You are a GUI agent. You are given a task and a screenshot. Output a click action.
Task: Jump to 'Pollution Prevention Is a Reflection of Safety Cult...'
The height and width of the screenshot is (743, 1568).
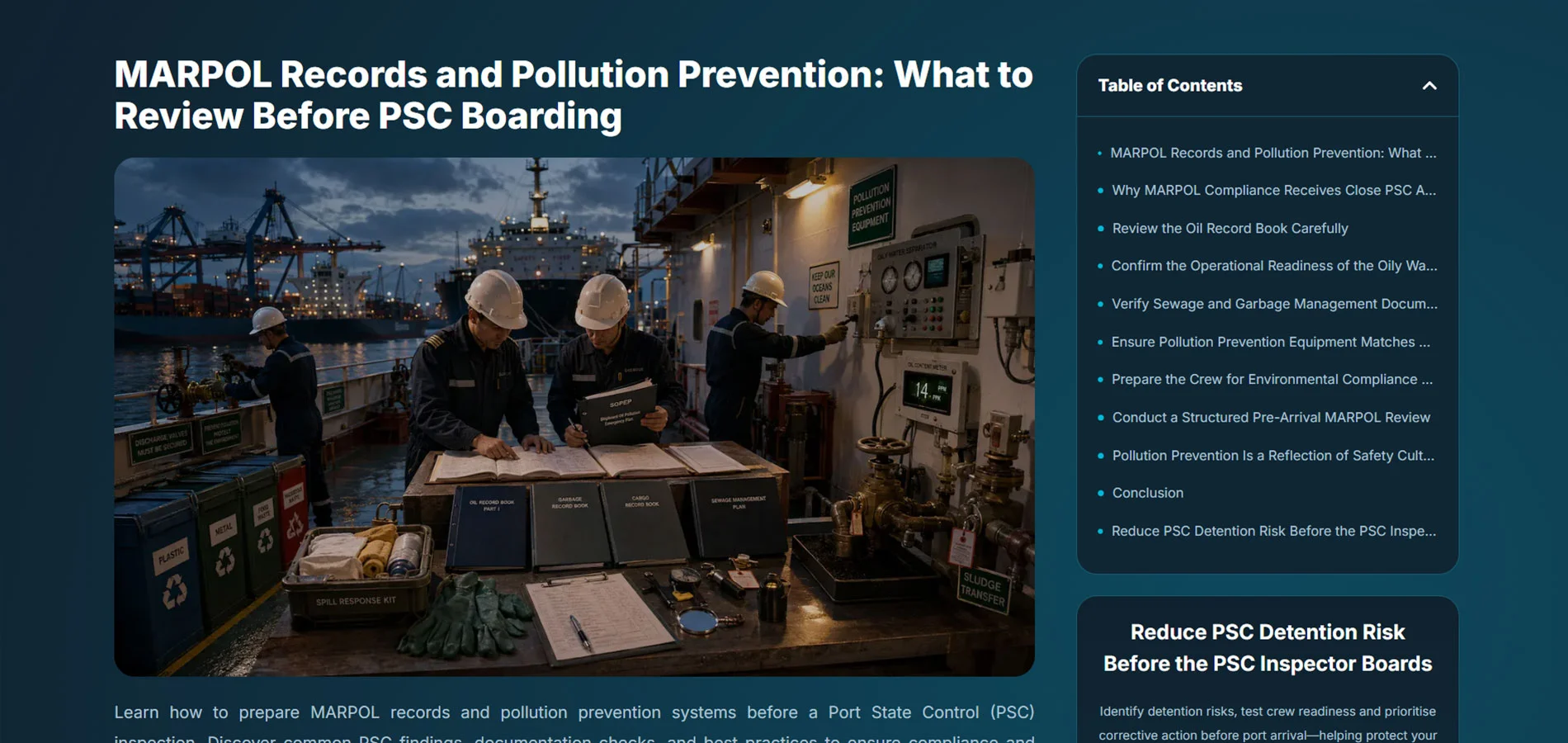pos(1273,455)
